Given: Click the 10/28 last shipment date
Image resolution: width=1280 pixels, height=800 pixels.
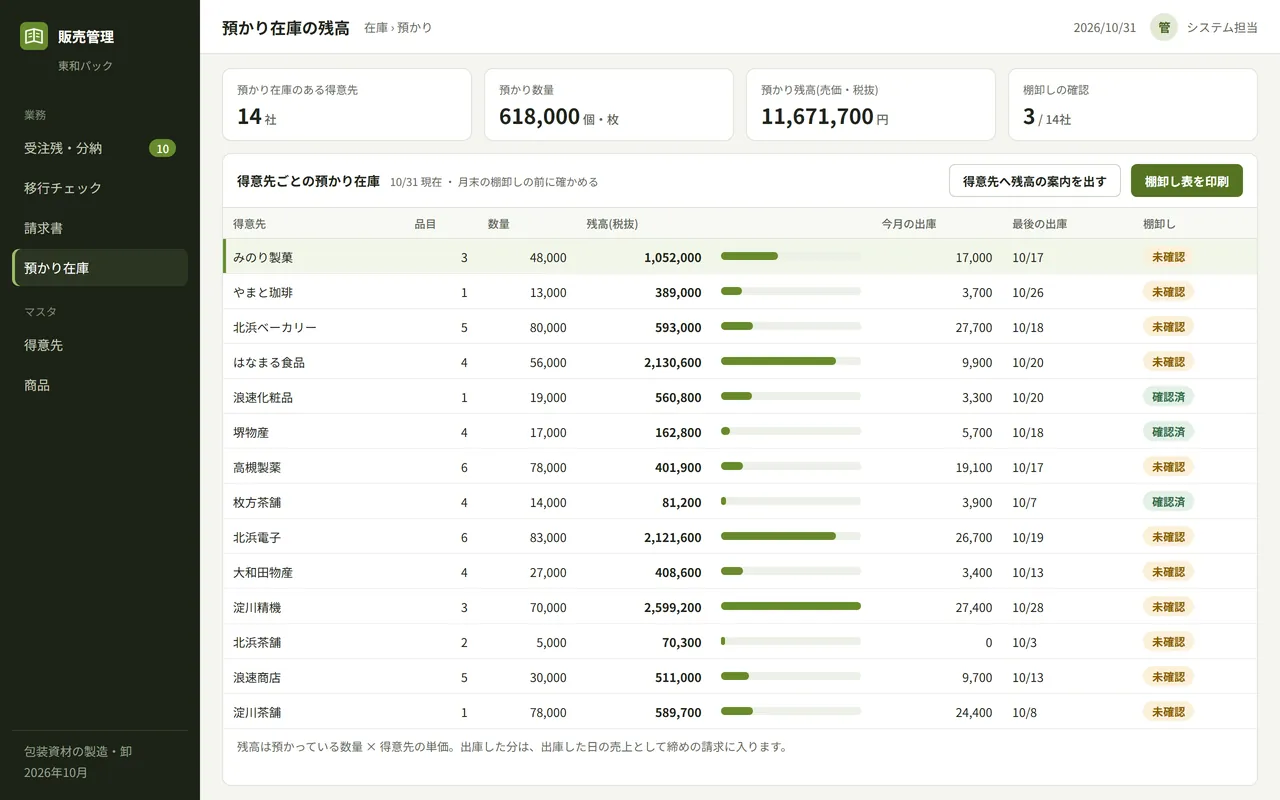Looking at the screenshot, I should click(x=1028, y=607).
